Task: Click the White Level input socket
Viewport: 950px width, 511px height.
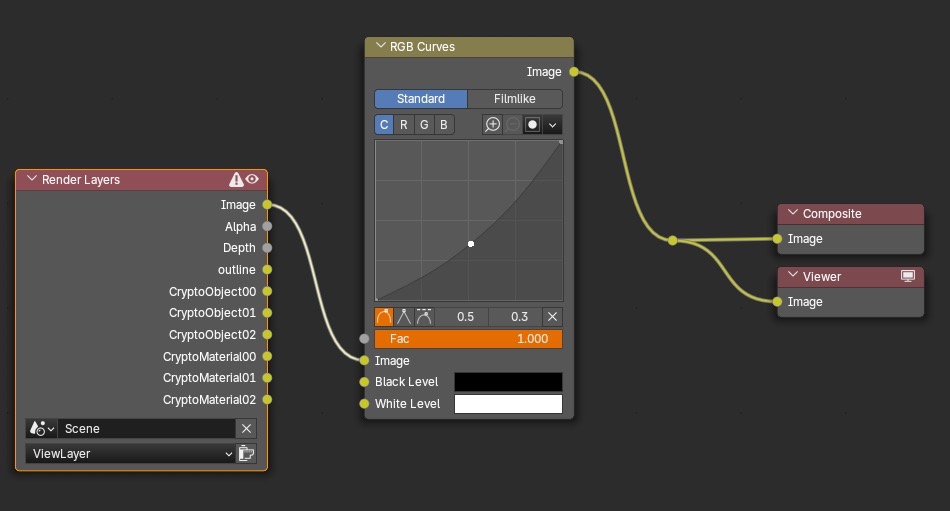Action: [x=364, y=404]
